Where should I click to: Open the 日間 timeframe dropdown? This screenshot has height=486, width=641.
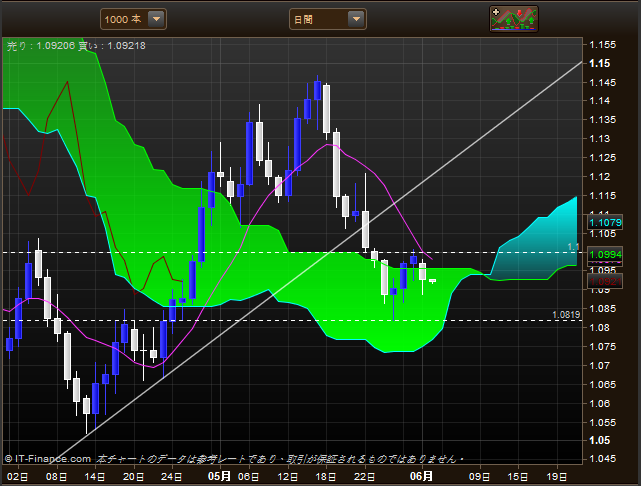click(x=328, y=19)
